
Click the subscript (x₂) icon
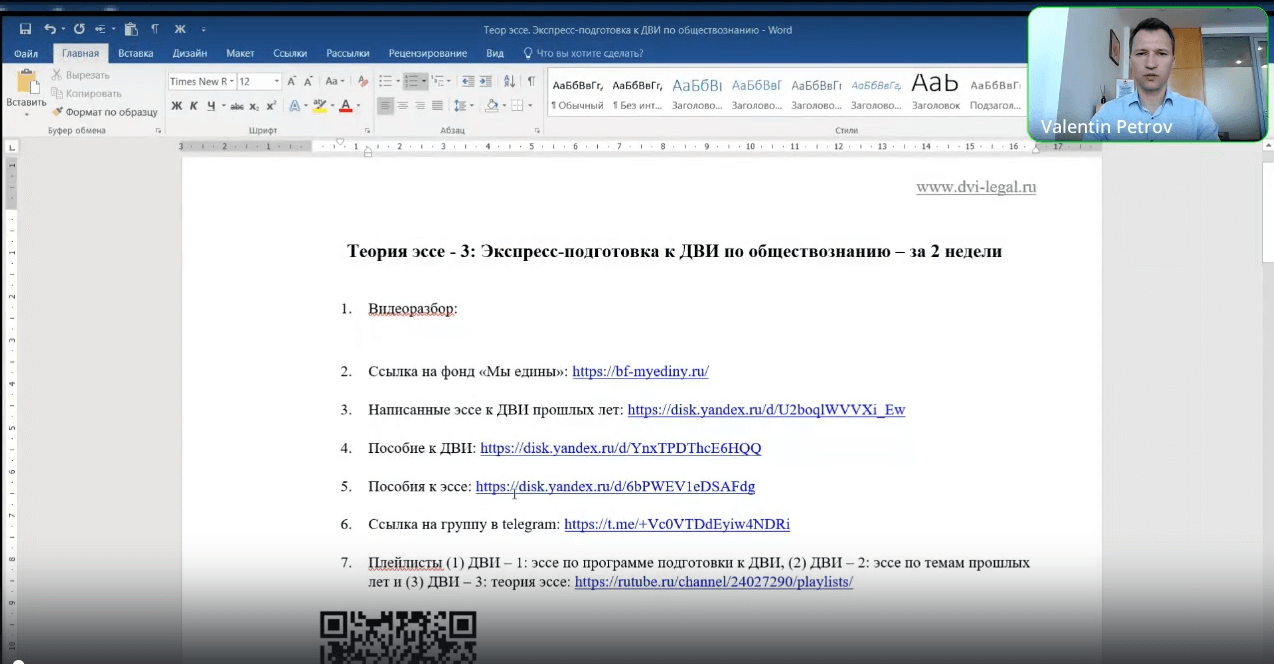pyautogui.click(x=253, y=105)
